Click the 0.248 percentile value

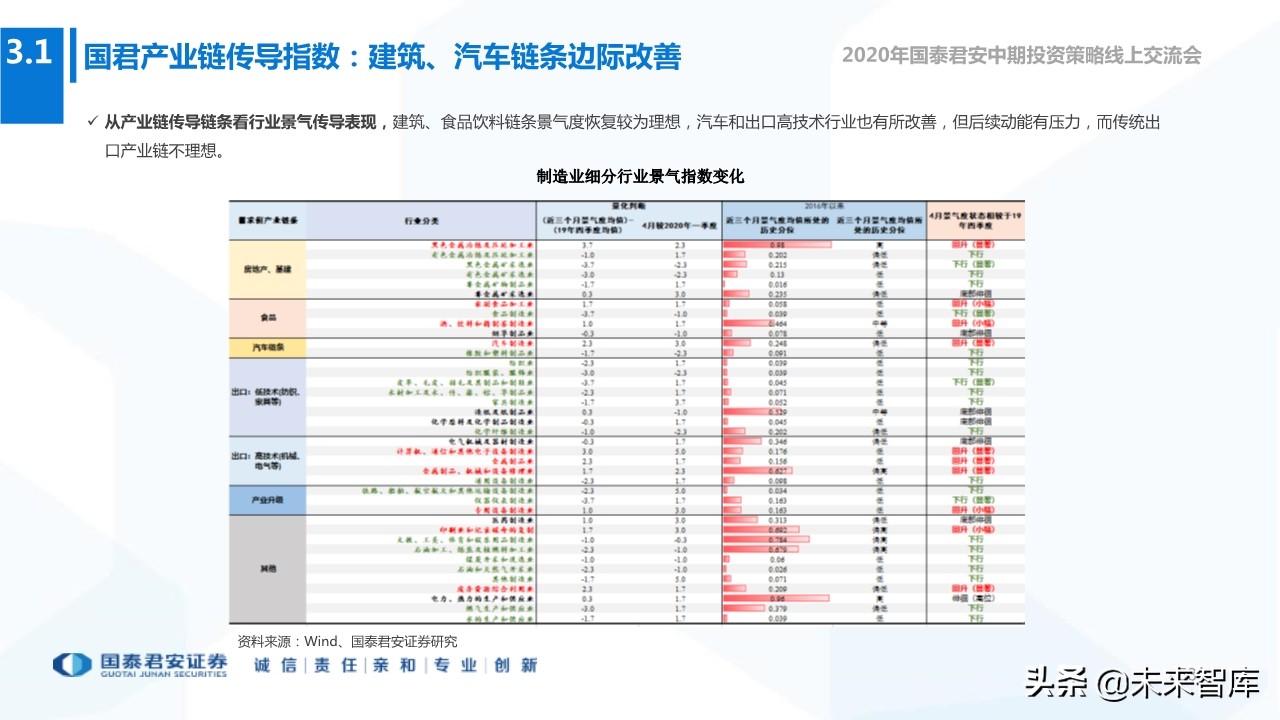point(778,343)
